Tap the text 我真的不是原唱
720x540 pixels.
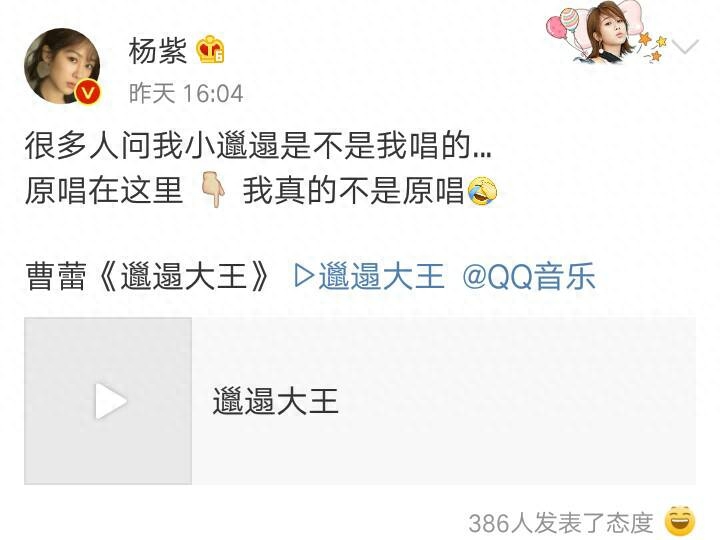[354, 191]
